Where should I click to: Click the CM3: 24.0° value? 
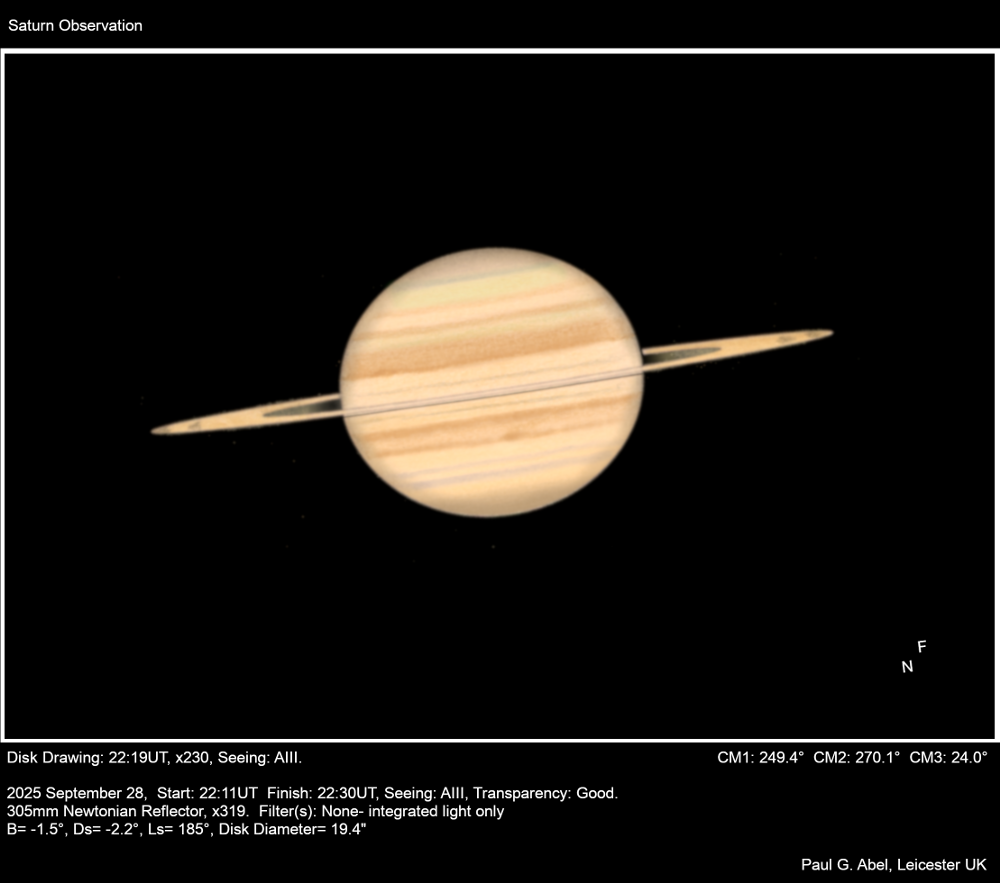tap(948, 757)
